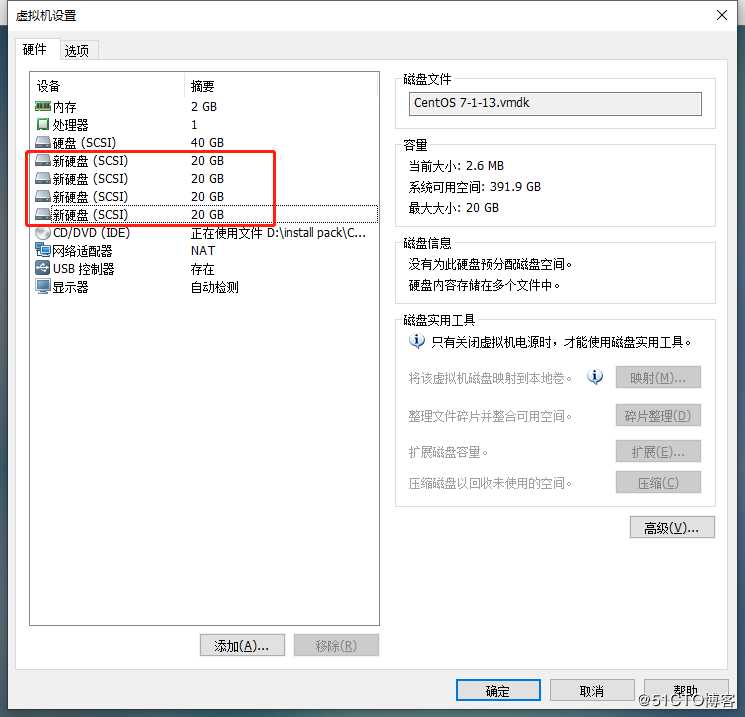Image resolution: width=745 pixels, height=717 pixels.
Task: Click the 正在使用文件 D:\install pack summary
Action: click(x=278, y=233)
